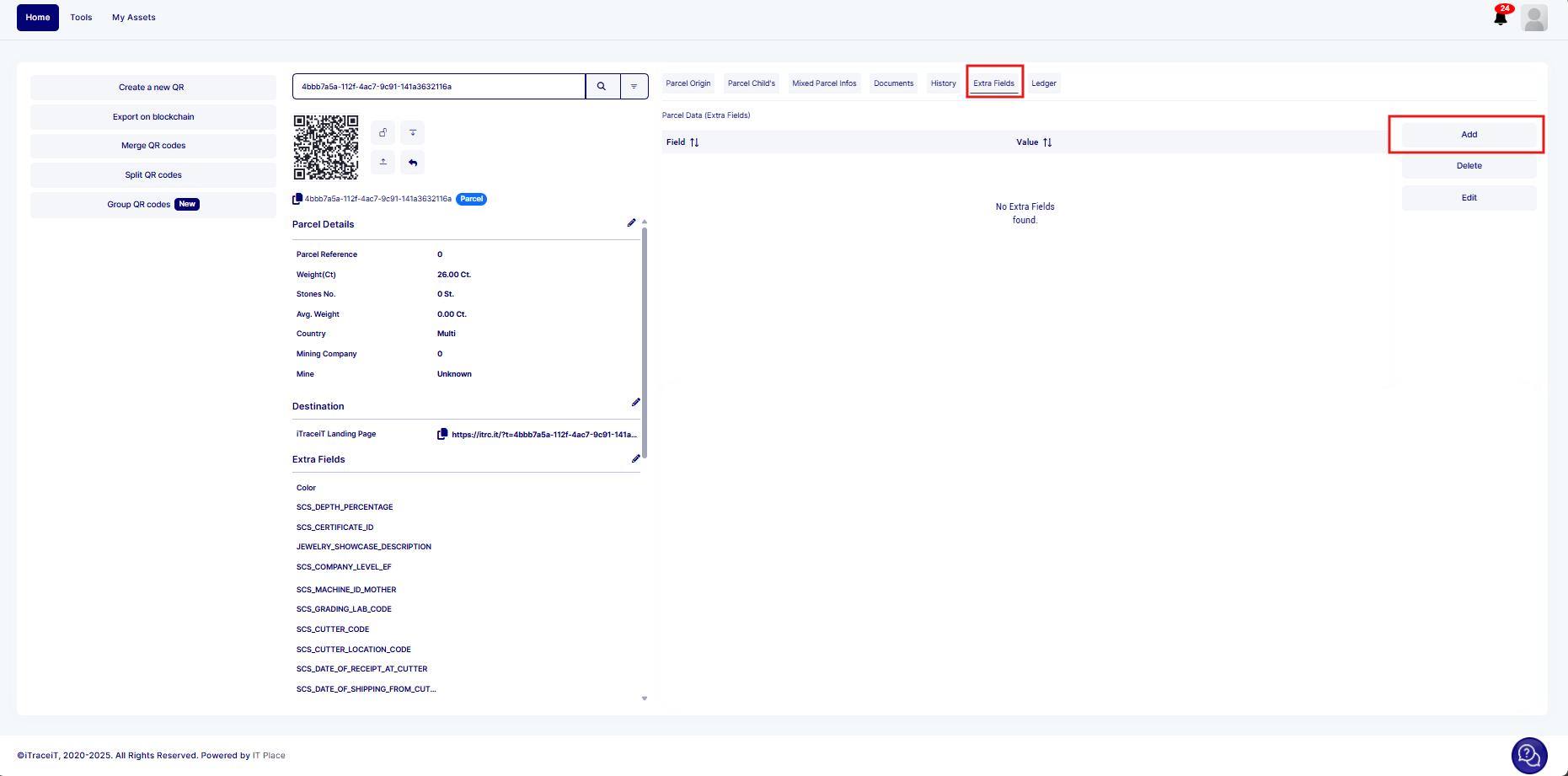Image resolution: width=1568 pixels, height=776 pixels.
Task: Edit Parcel Details with pencil icon
Action: point(631,223)
